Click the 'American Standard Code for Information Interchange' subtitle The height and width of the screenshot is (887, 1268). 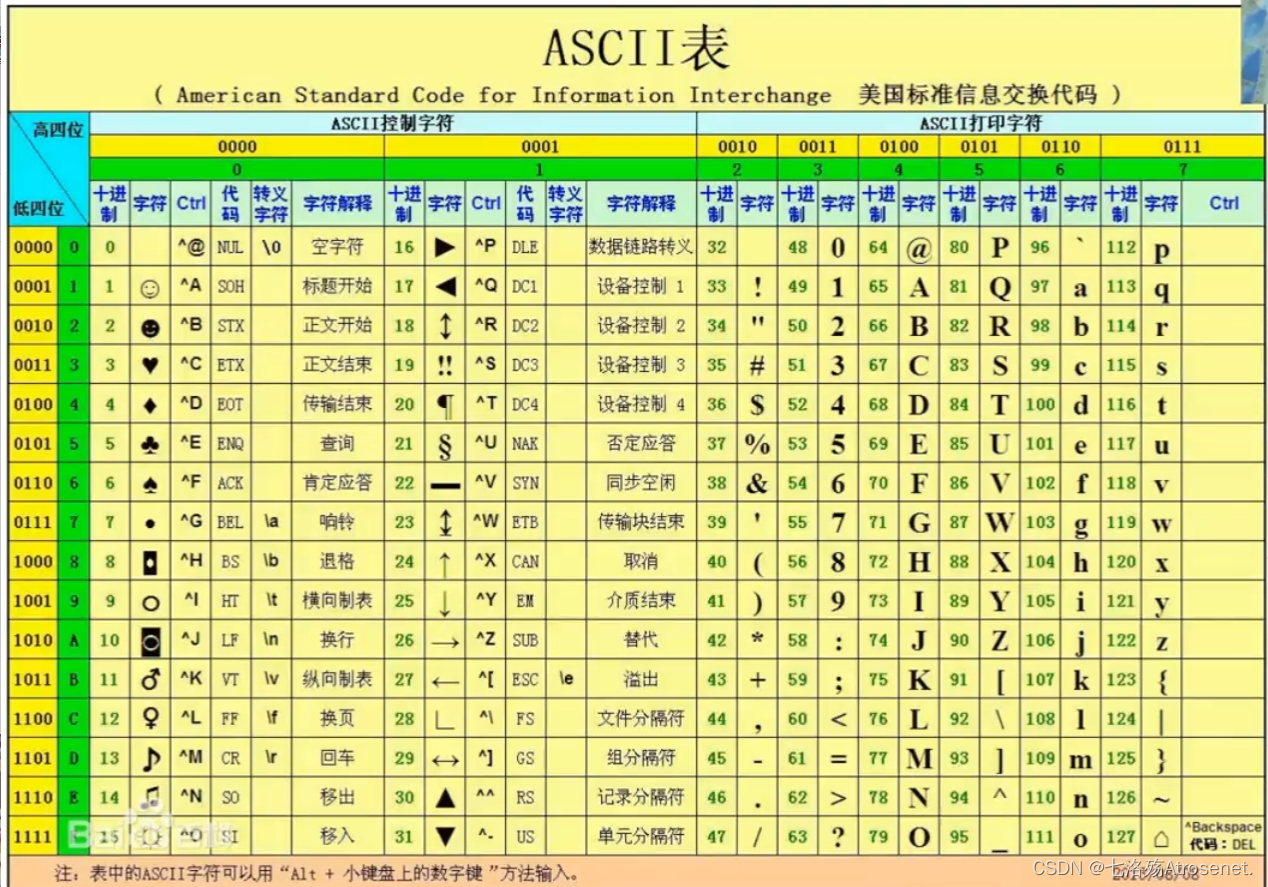coord(504,96)
